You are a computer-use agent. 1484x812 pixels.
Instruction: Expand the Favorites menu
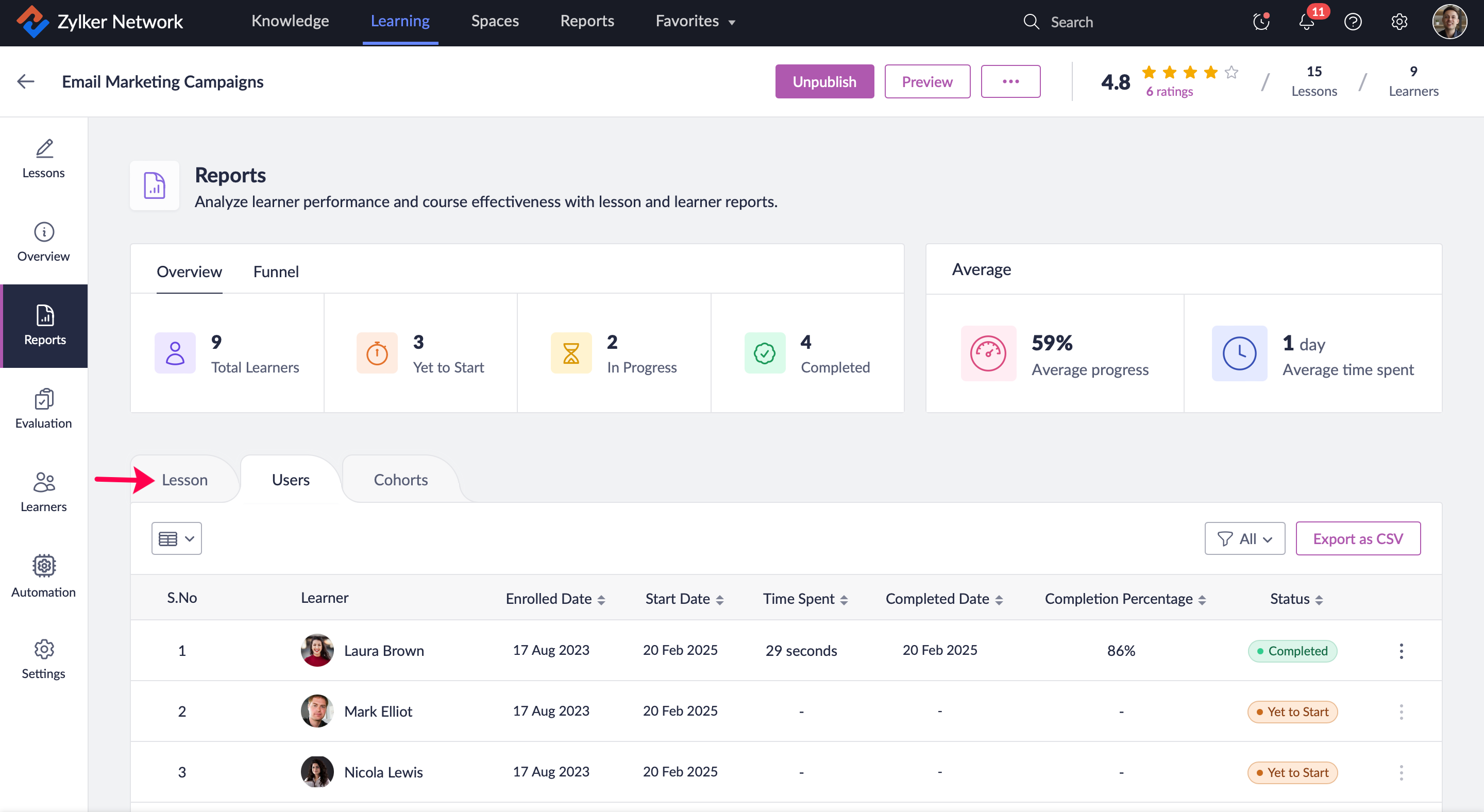coord(695,21)
